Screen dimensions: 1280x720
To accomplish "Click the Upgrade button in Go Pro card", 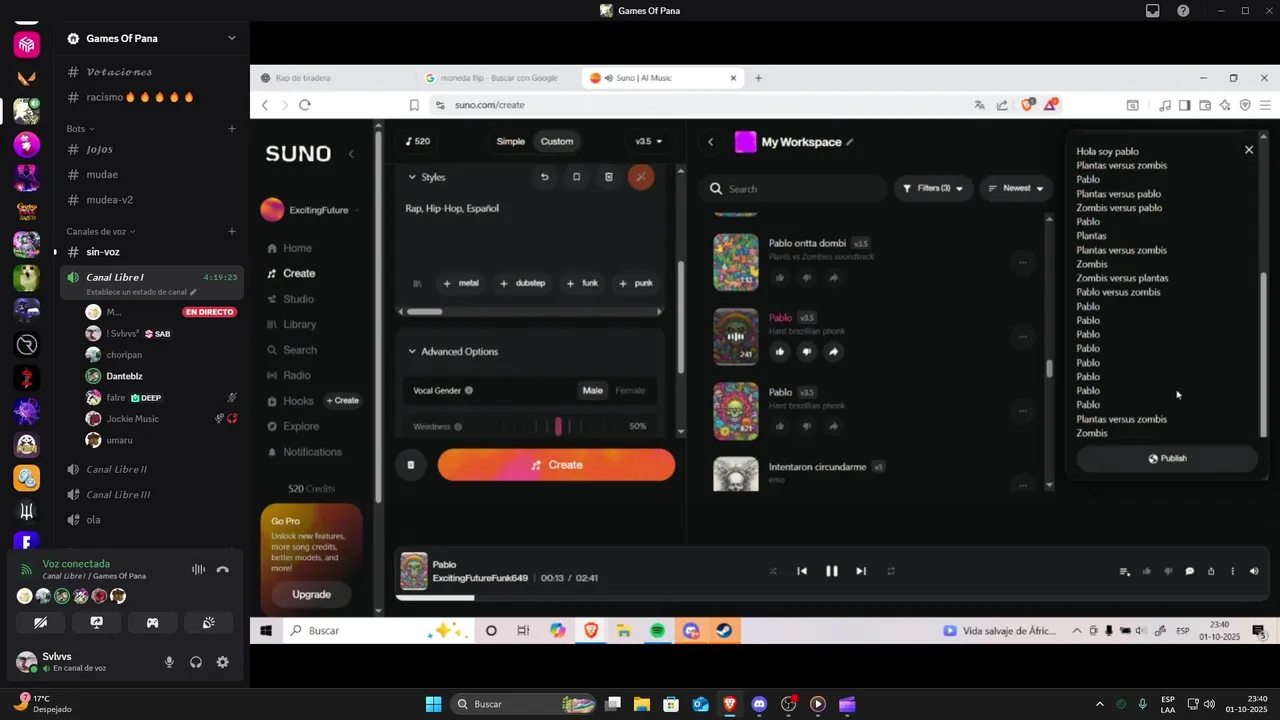I will point(311,594).
